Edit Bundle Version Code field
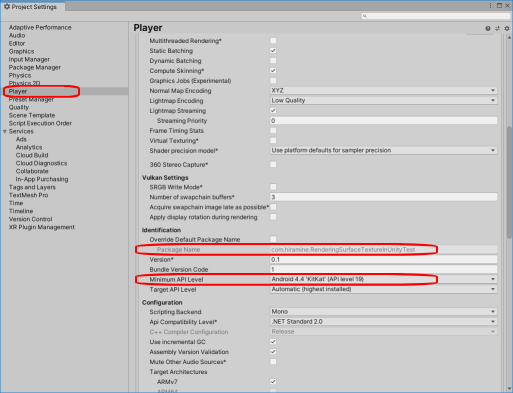 (x=383, y=269)
